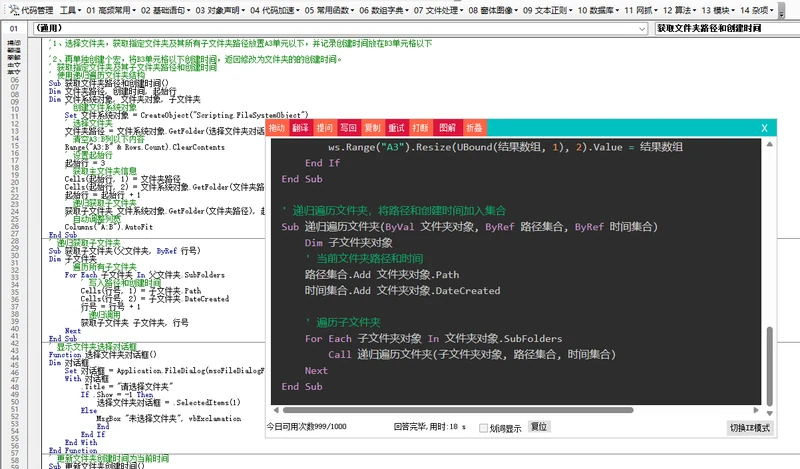Click the 打断 button in popup
The image size is (800, 469).
(x=420, y=128)
